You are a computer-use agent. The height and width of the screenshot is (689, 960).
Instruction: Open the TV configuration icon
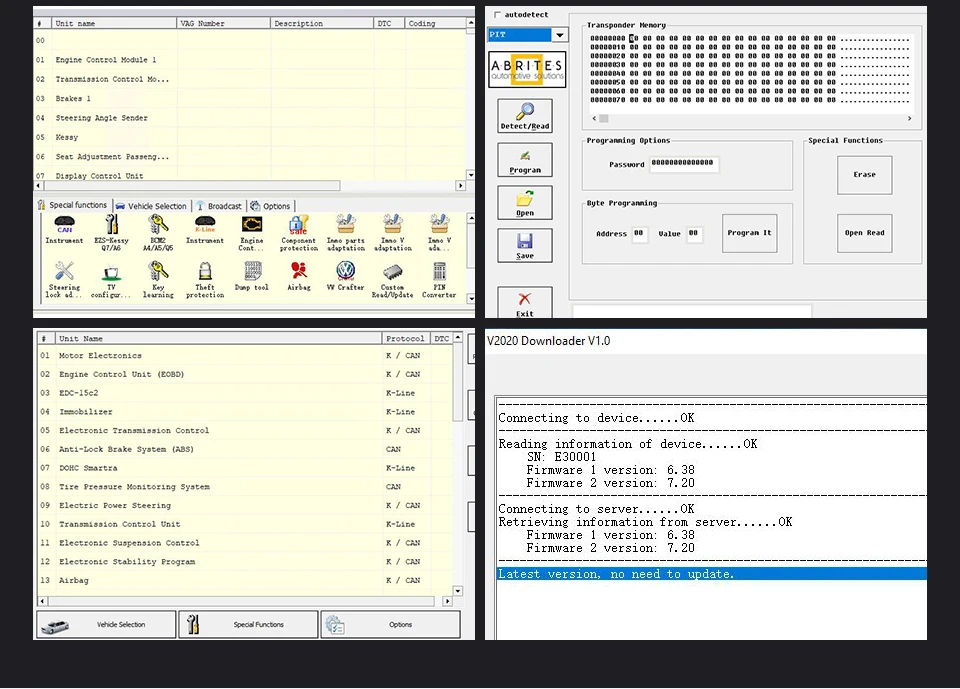pos(111,279)
